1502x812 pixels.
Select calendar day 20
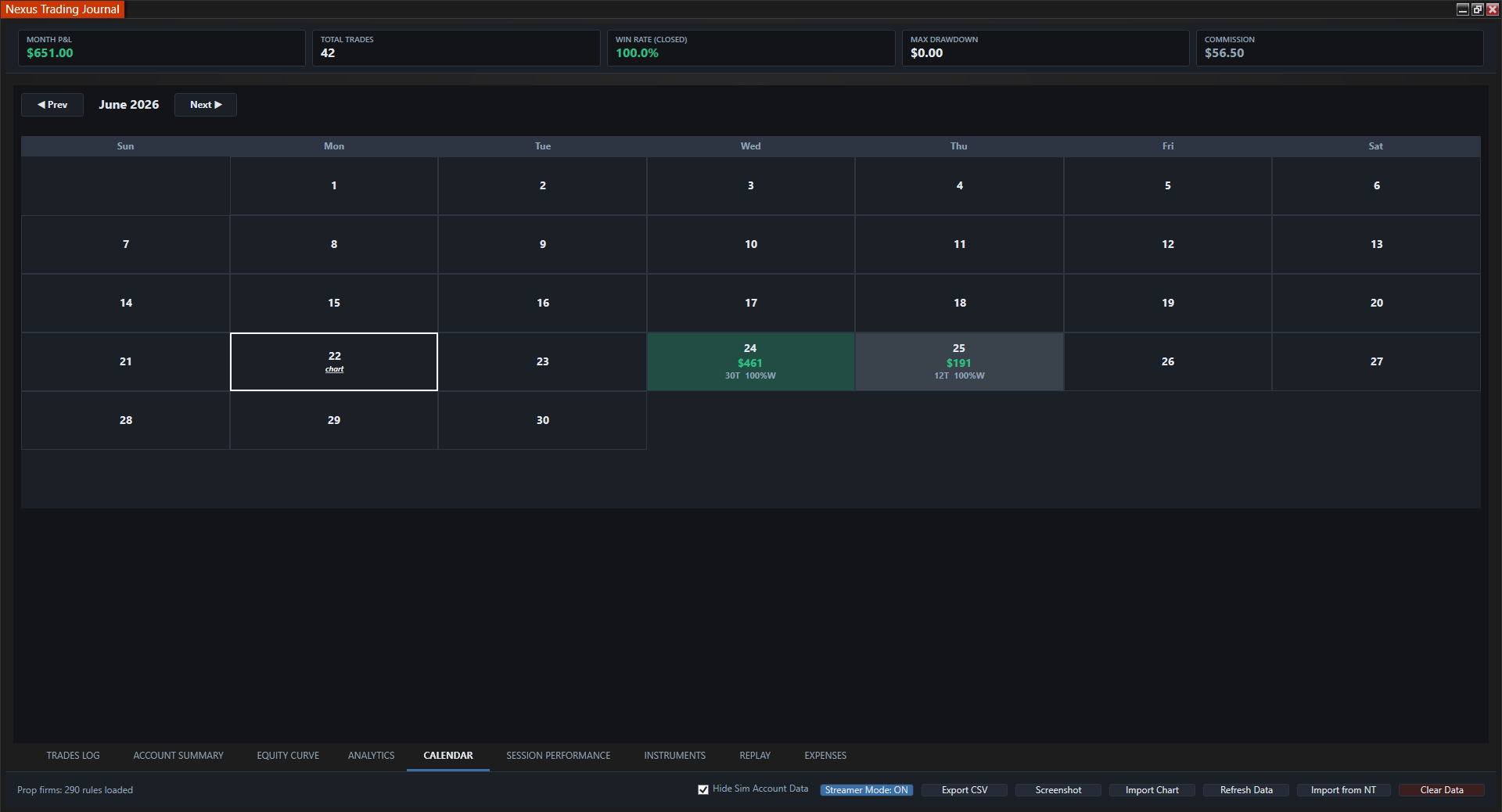(1376, 304)
